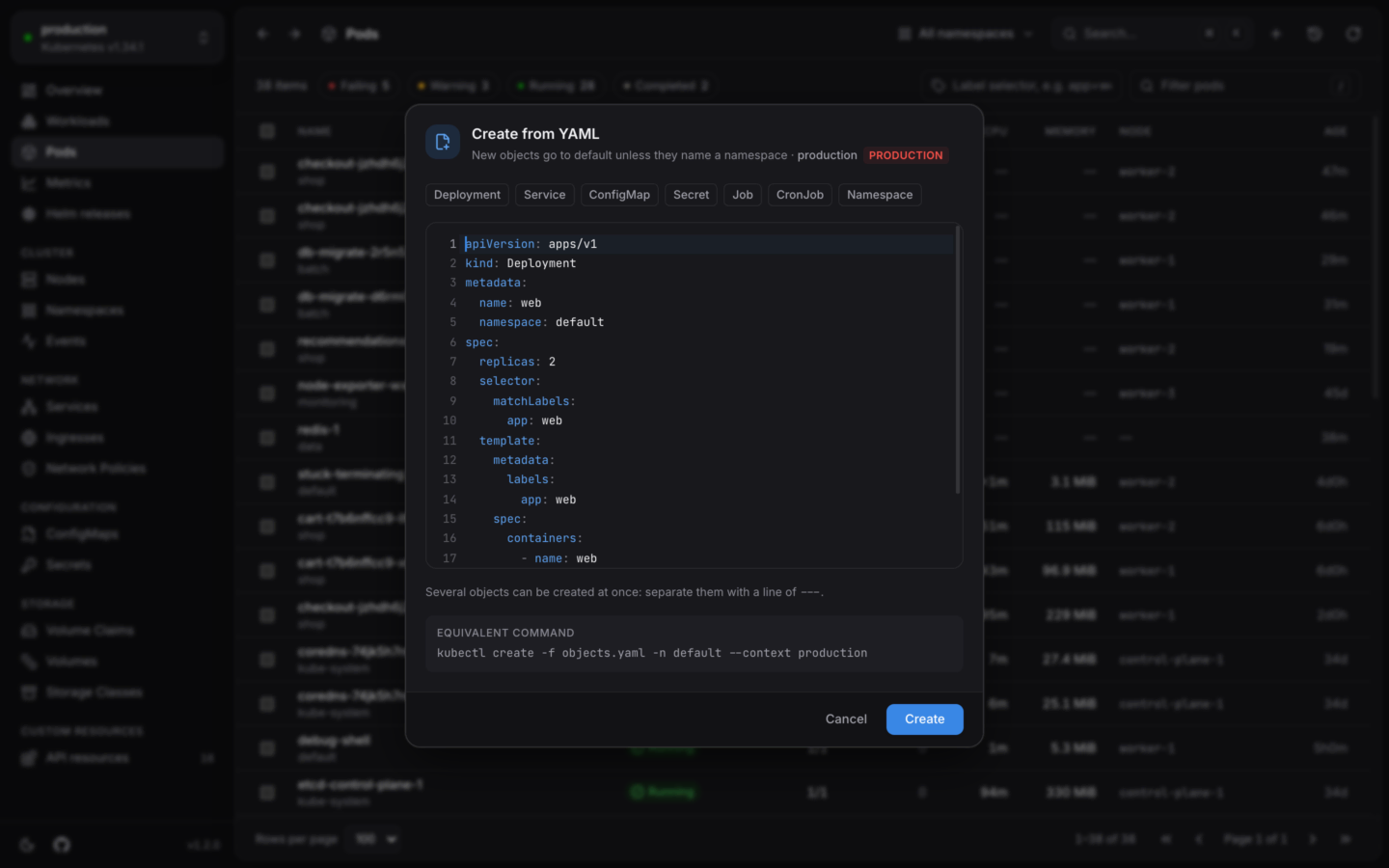This screenshot has height=868, width=1389.
Task: Click the Services icon under Network
Action: coord(29,407)
